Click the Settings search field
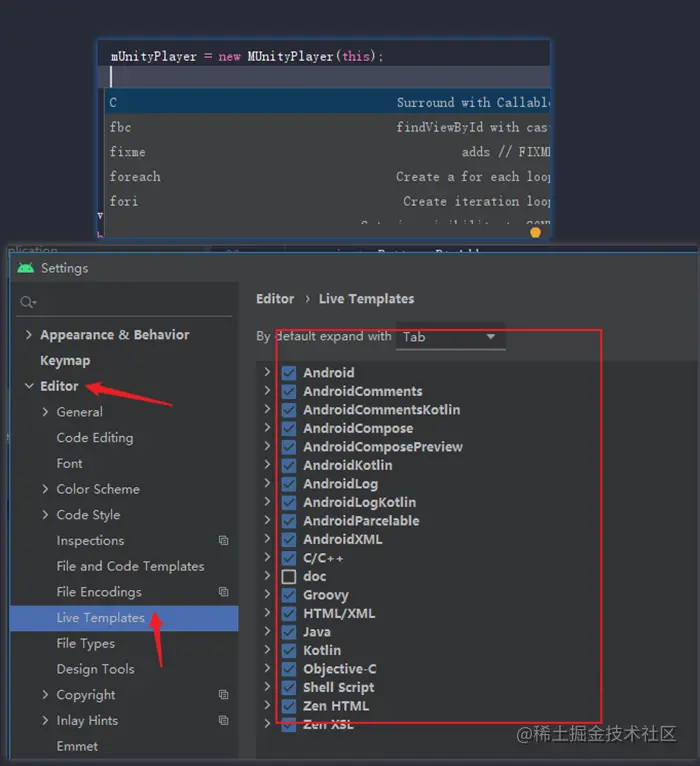The height and width of the screenshot is (766, 700). (x=124, y=302)
